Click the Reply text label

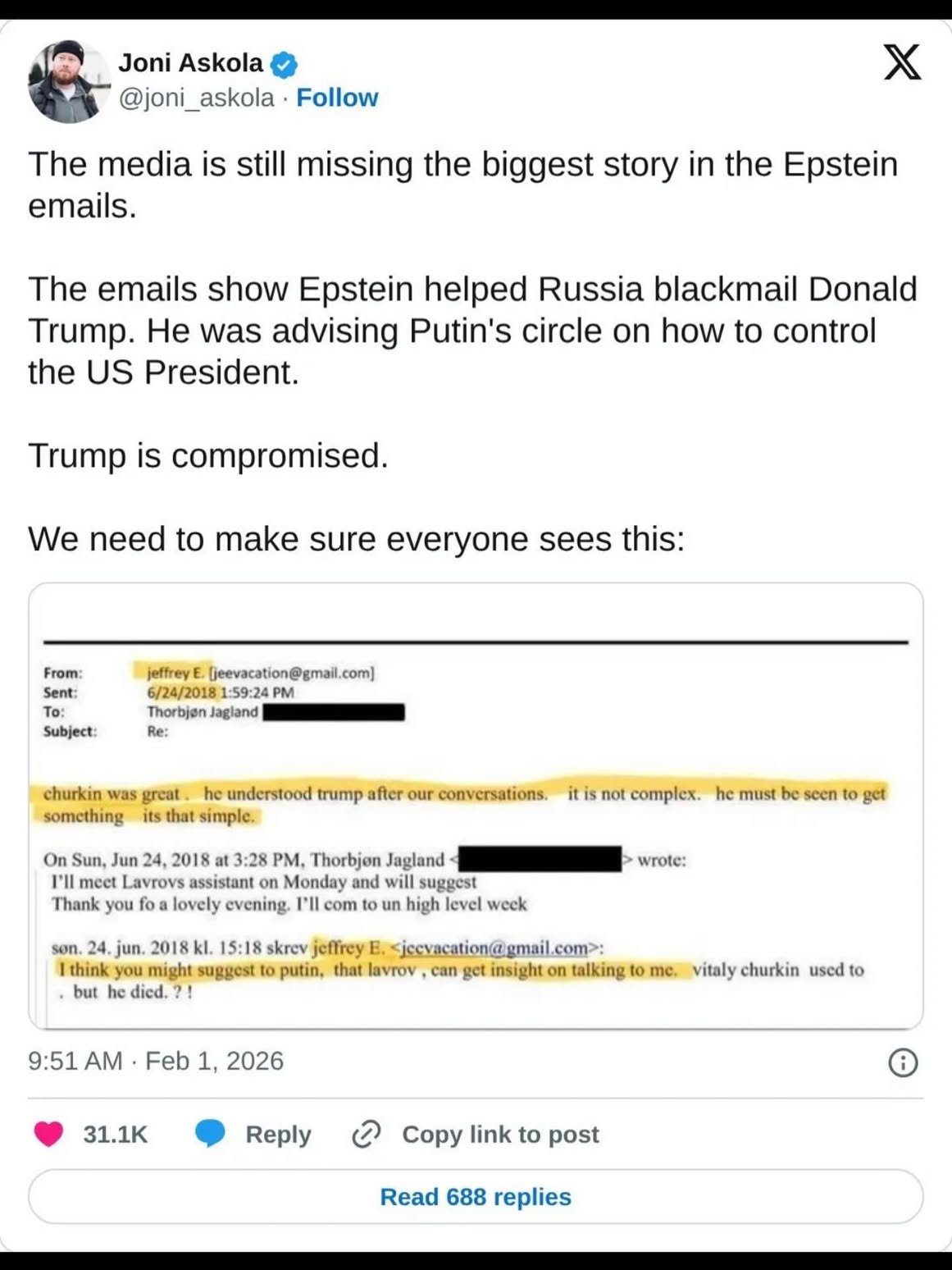[x=278, y=1134]
